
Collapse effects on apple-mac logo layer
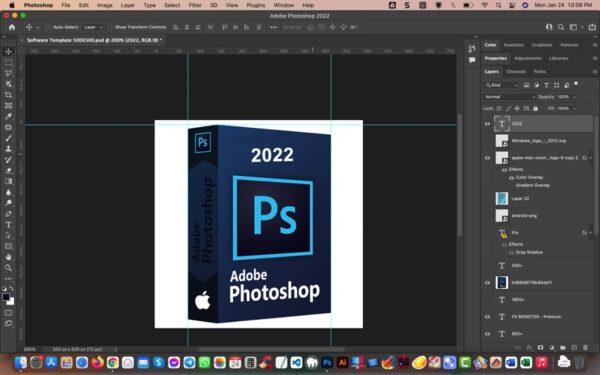(591, 158)
